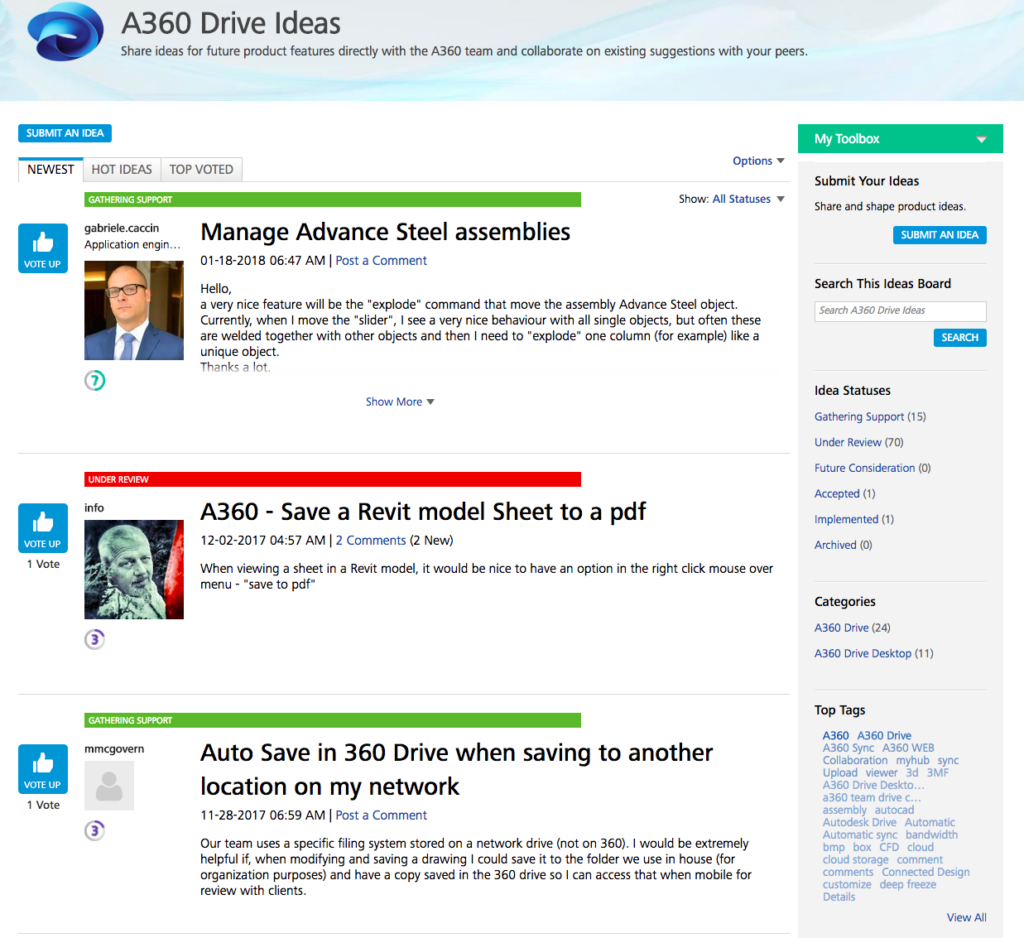Vote up the Auto Save in 360 Drive idea
Image resolution: width=1024 pixels, height=938 pixels.
[42, 769]
